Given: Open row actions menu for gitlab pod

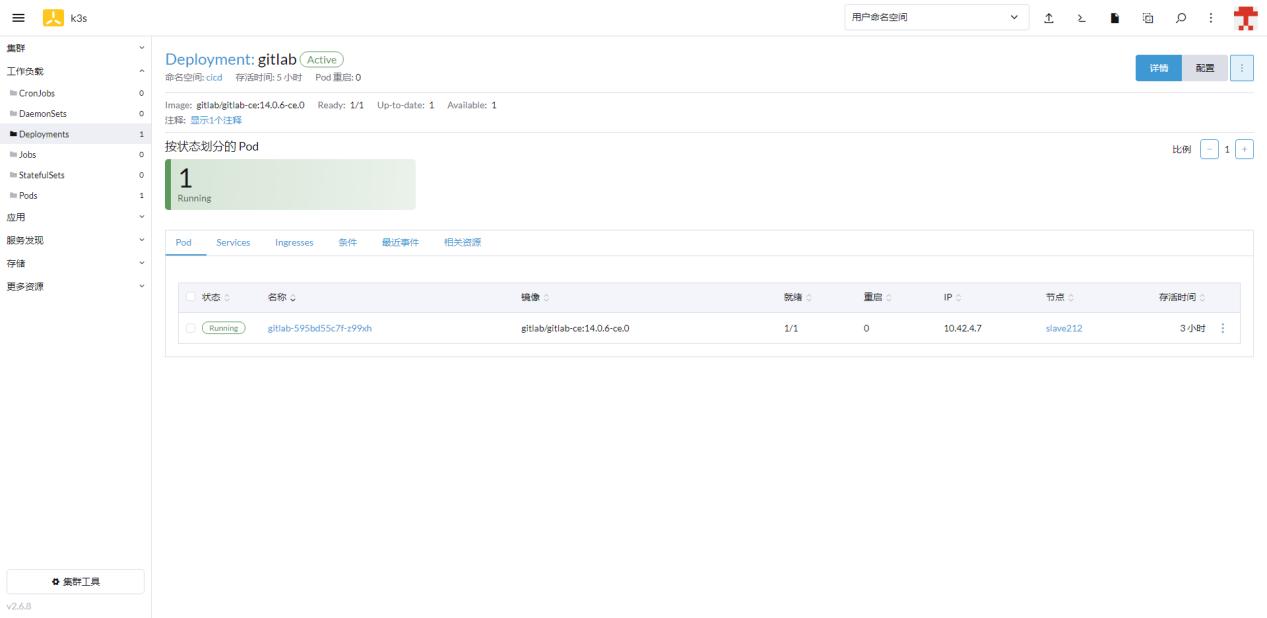Looking at the screenshot, I should click(x=1222, y=328).
